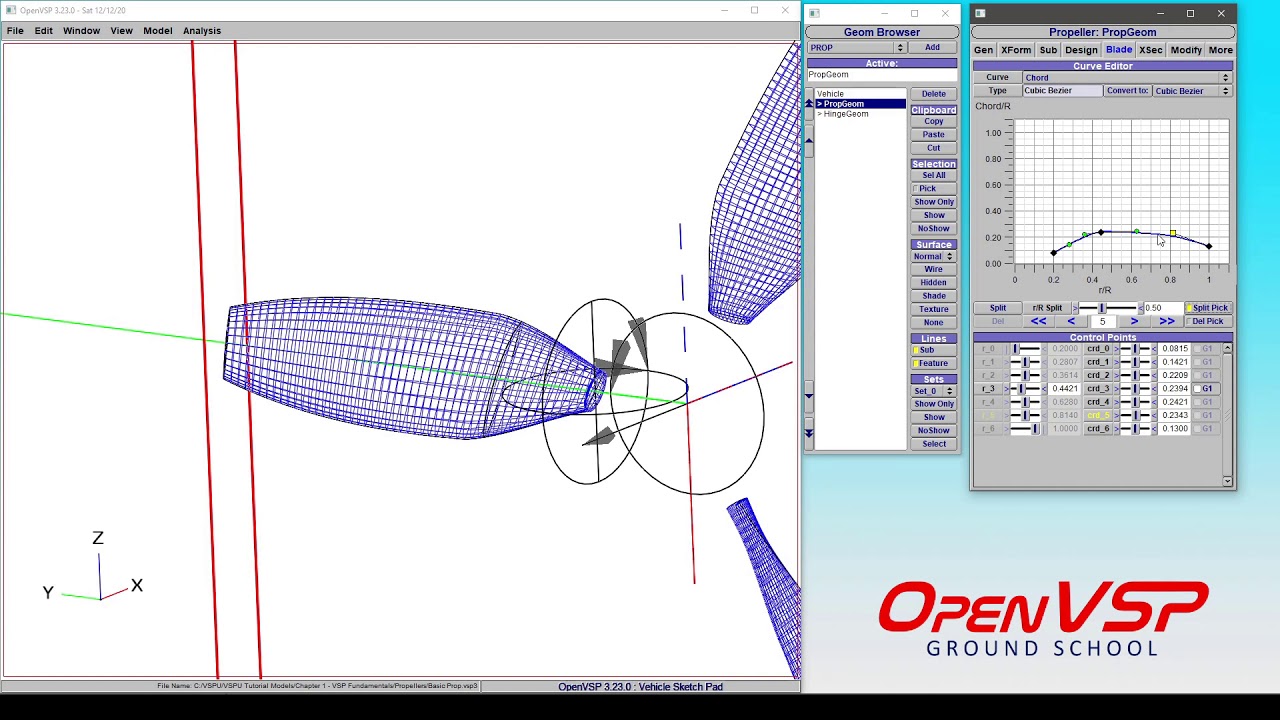Image resolution: width=1280 pixels, height=720 pixels.
Task: Enable G1 continuity for crd_4
Action: (x=1206, y=402)
